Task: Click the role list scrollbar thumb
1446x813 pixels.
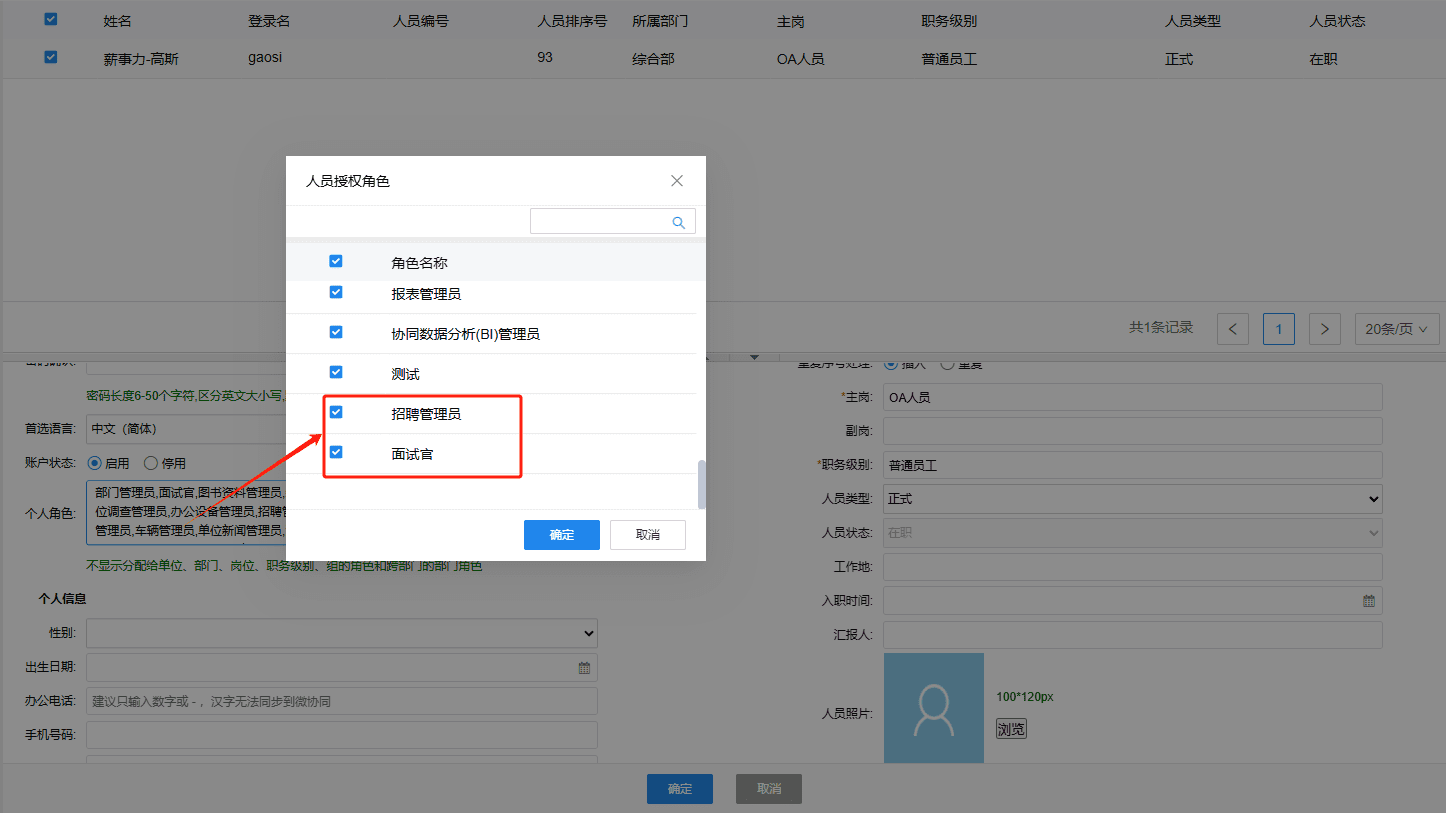Action: pos(702,485)
